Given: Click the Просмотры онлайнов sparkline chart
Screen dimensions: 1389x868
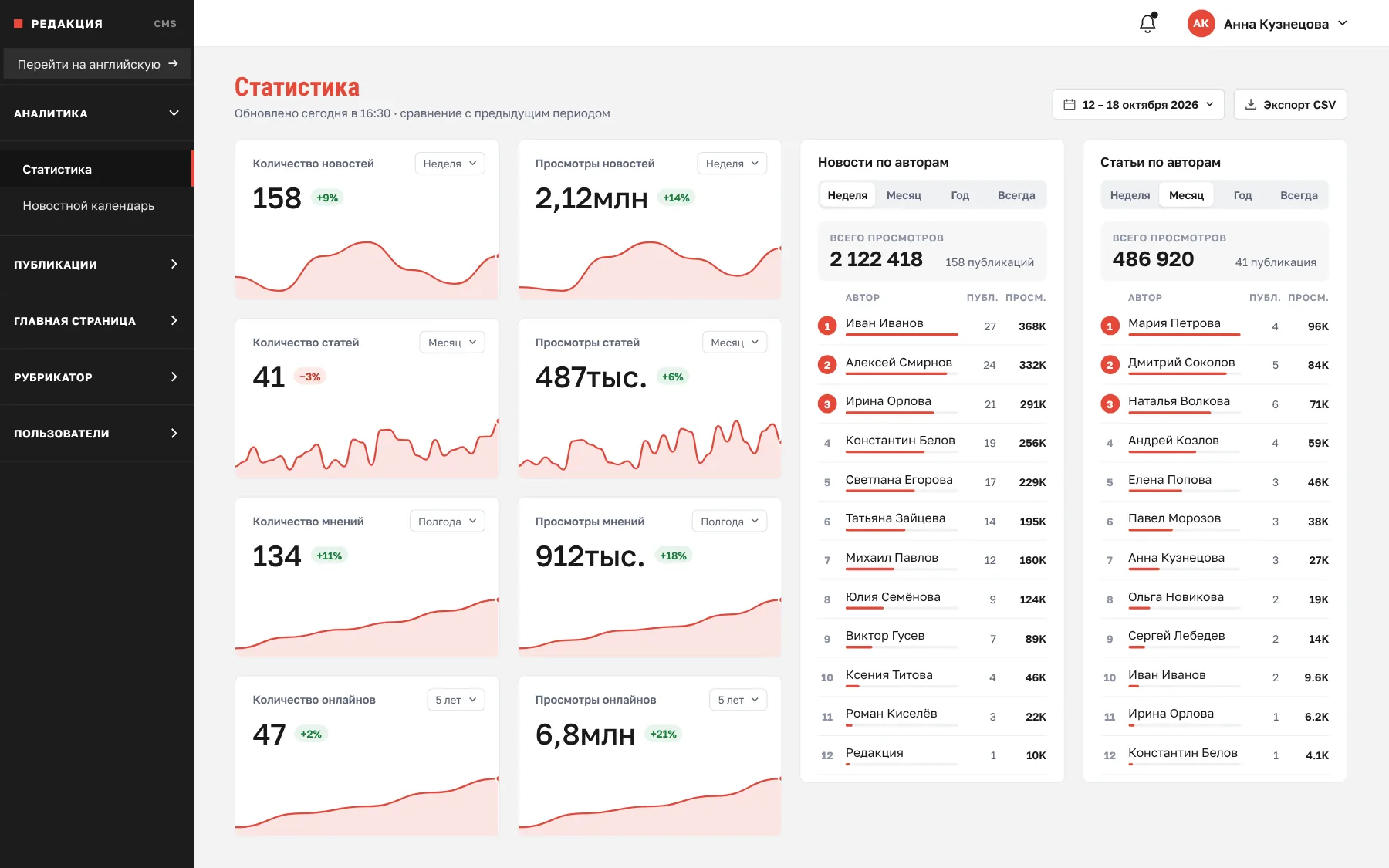Looking at the screenshot, I should (650, 805).
